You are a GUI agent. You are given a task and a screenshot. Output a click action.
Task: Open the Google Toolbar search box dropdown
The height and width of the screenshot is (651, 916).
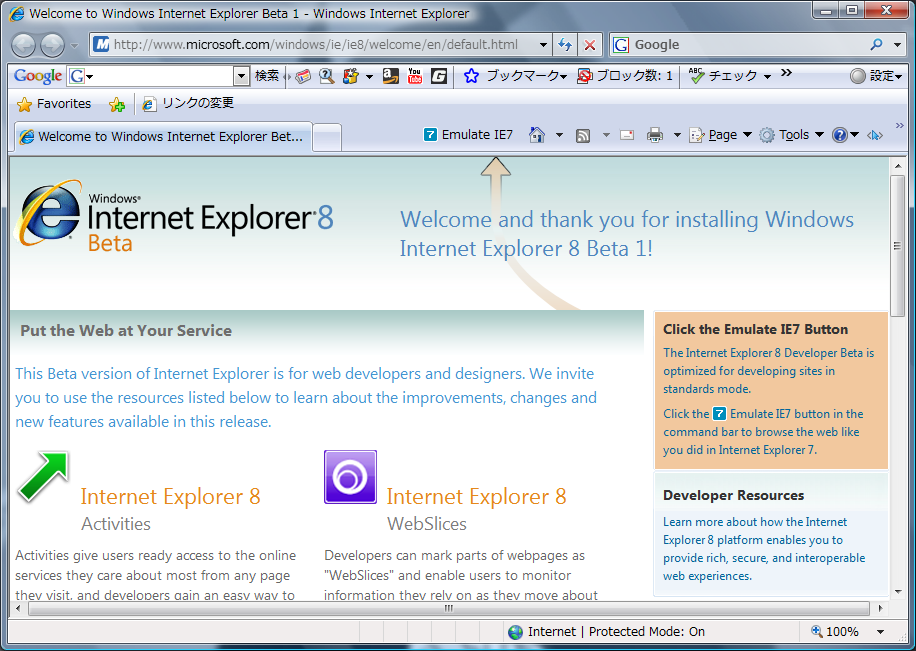pos(241,76)
